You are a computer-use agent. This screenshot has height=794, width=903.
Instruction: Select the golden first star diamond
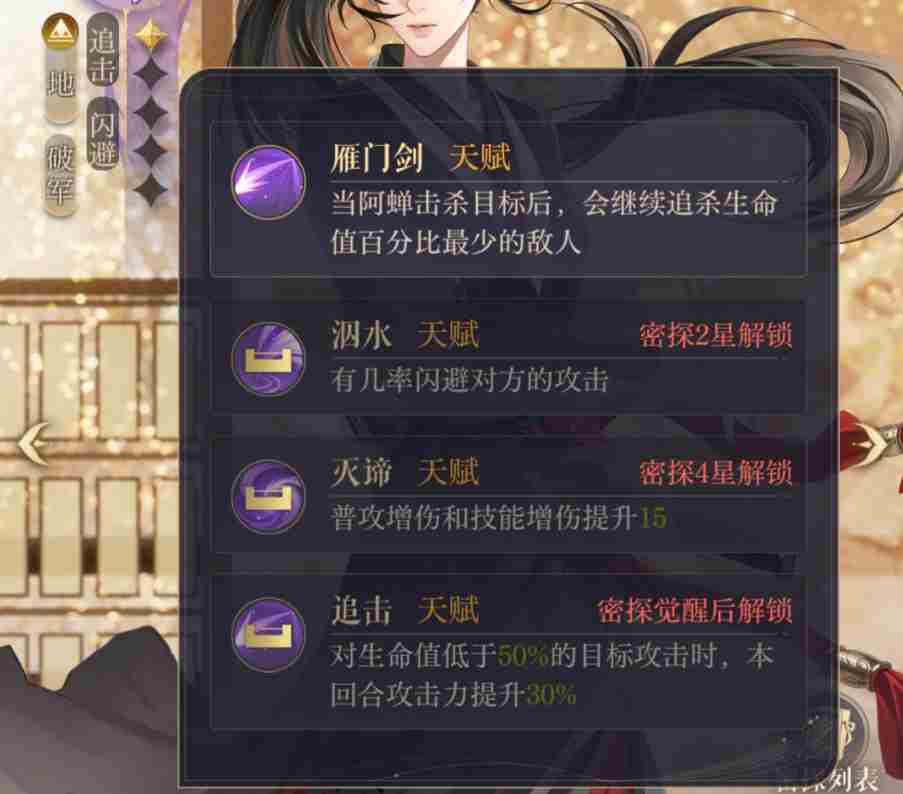click(x=151, y=36)
